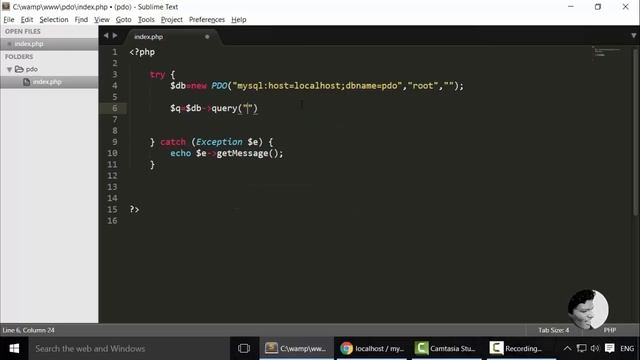
Task: Open the Tools menu
Action: coord(146,20)
